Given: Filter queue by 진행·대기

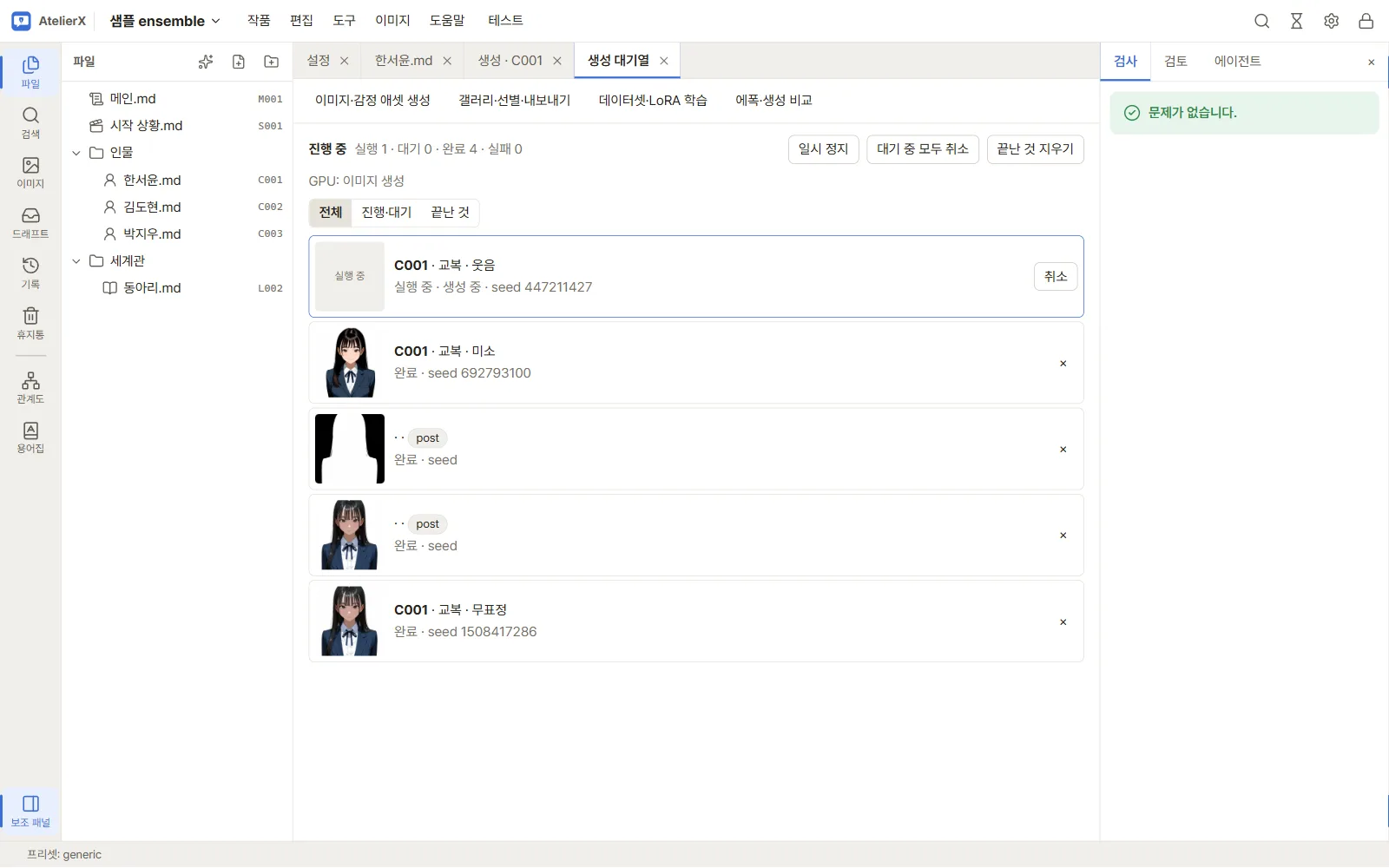Looking at the screenshot, I should [x=386, y=213].
